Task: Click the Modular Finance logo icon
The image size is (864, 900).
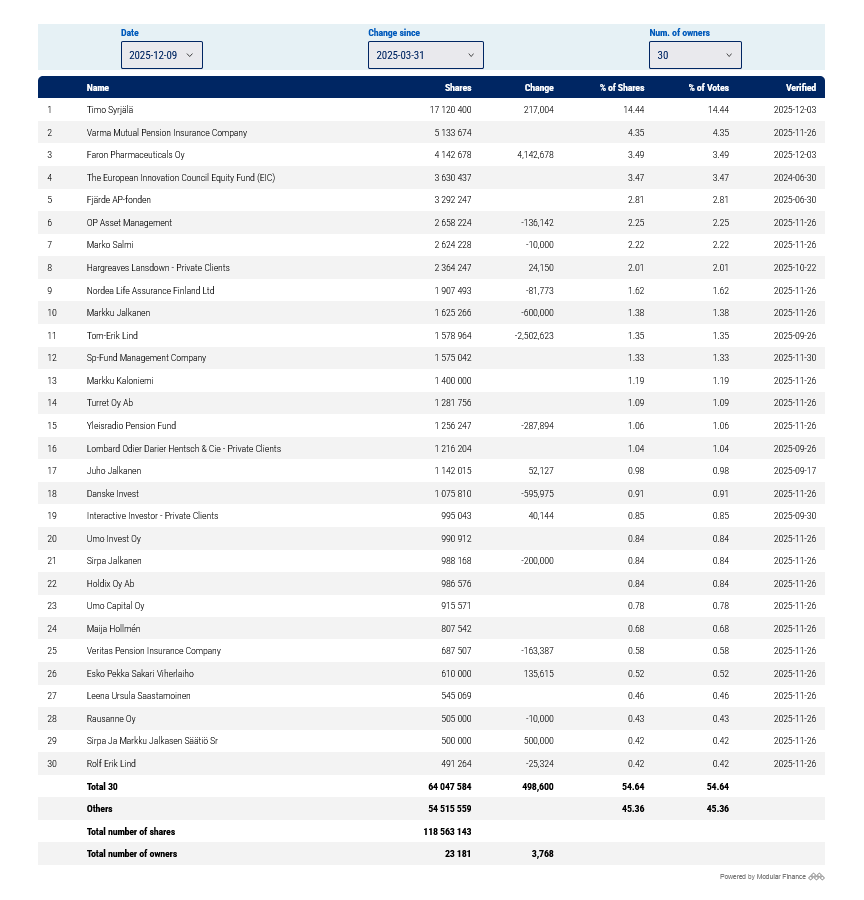Action: (816, 877)
